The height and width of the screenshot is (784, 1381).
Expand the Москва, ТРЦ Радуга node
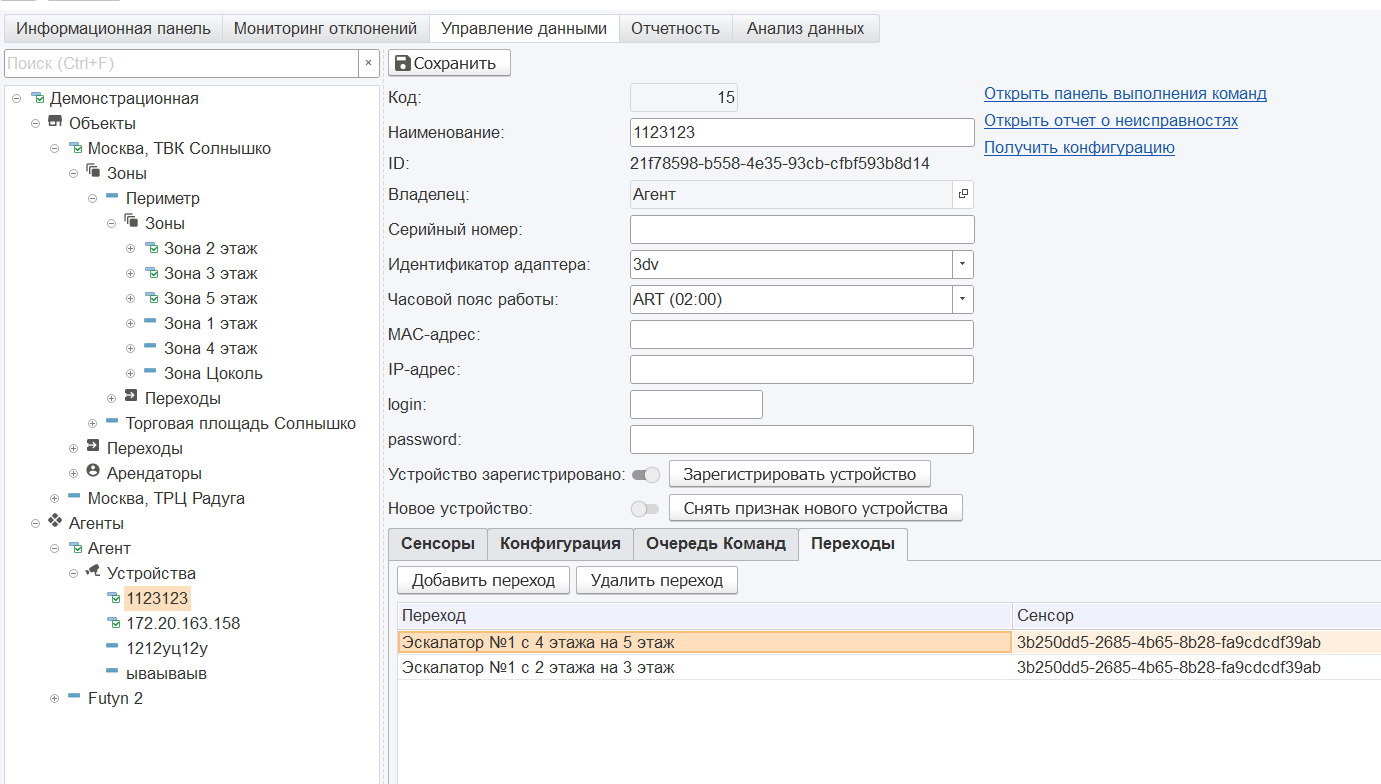[x=55, y=499]
